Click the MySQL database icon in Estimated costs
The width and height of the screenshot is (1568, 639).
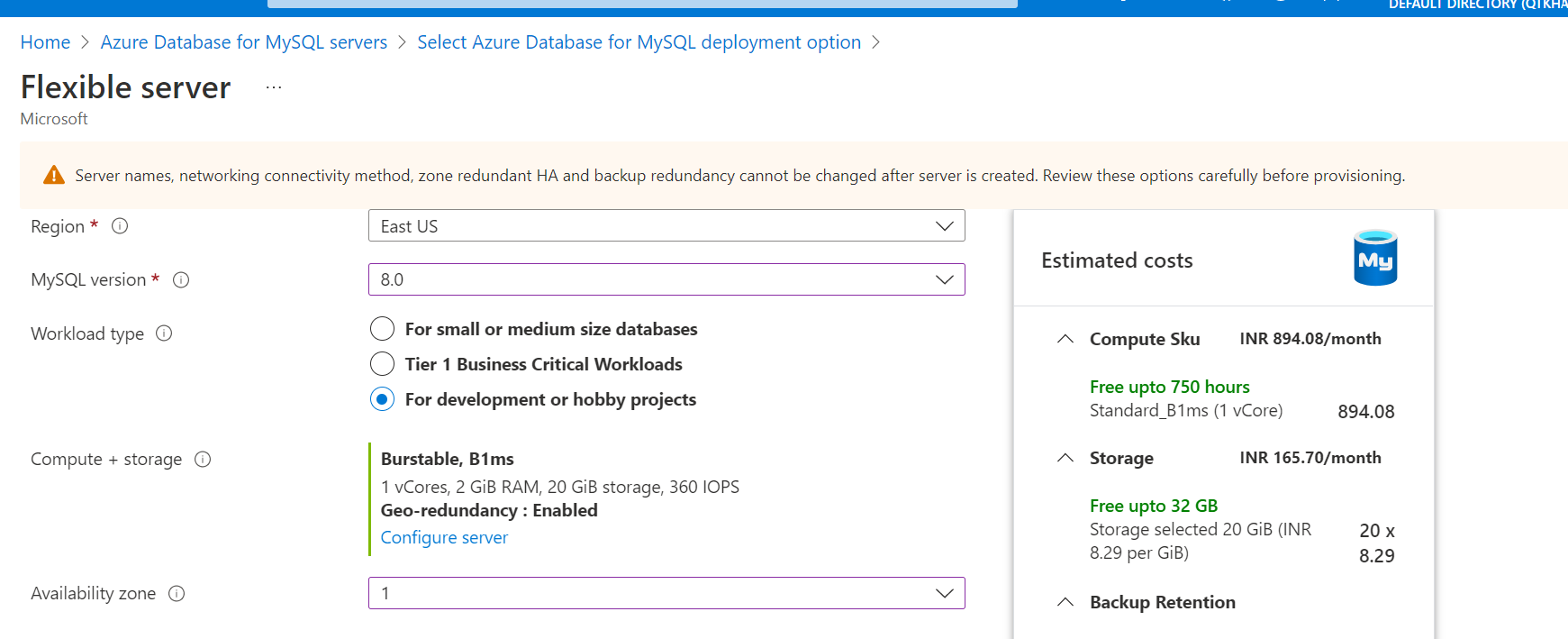[x=1375, y=258]
